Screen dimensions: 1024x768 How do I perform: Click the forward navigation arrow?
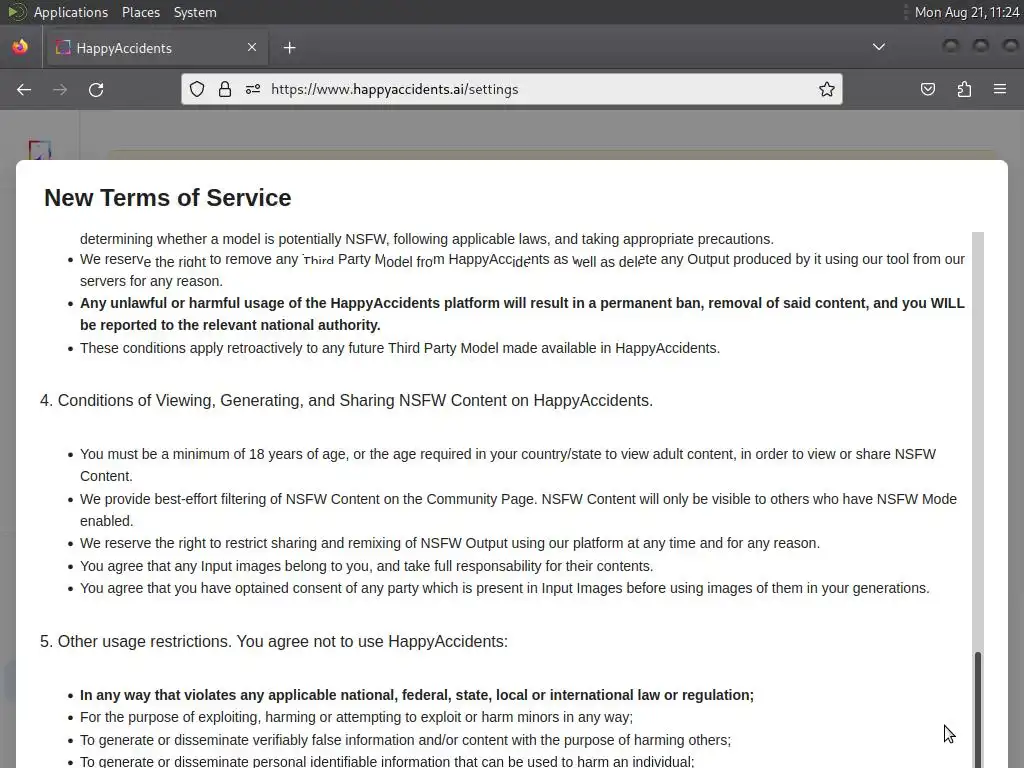click(60, 89)
